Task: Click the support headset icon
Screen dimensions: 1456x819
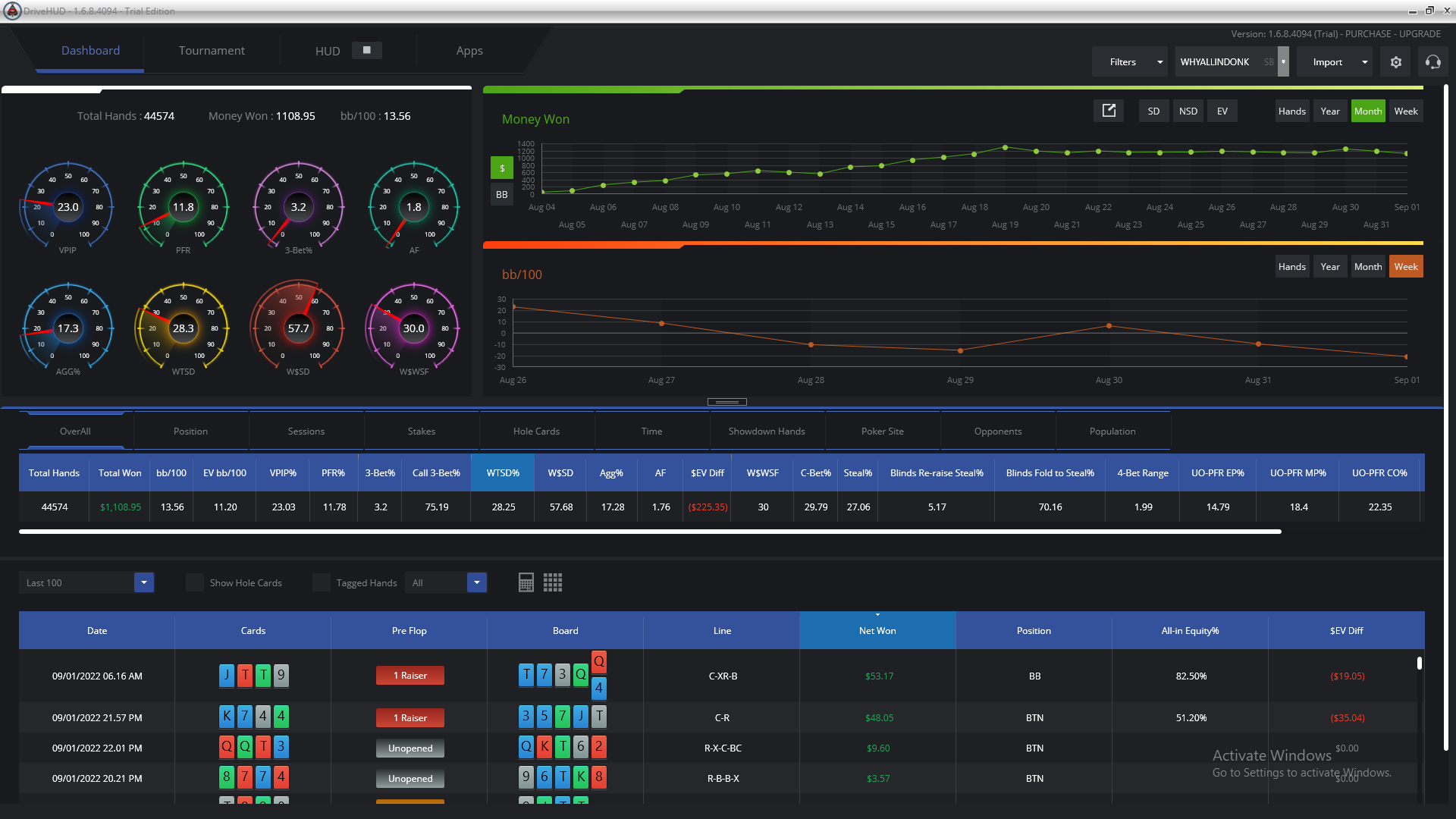Action: coord(1432,62)
